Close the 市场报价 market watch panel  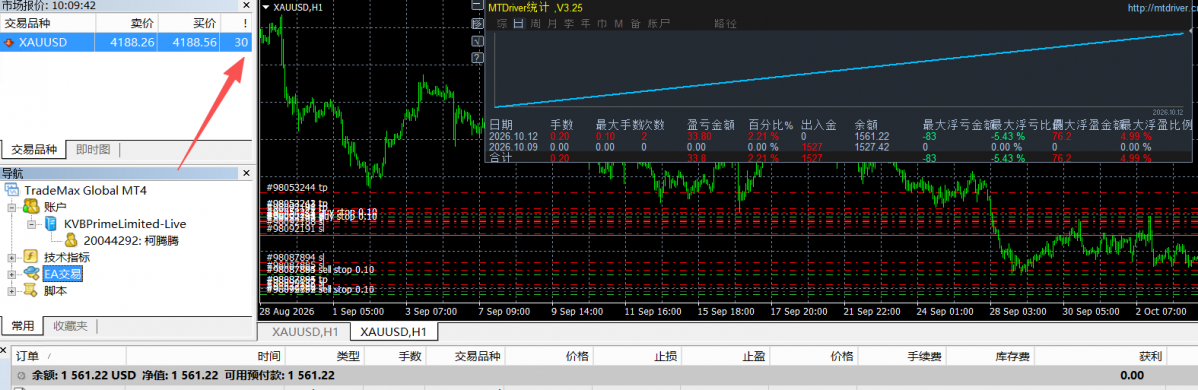[246, 5]
